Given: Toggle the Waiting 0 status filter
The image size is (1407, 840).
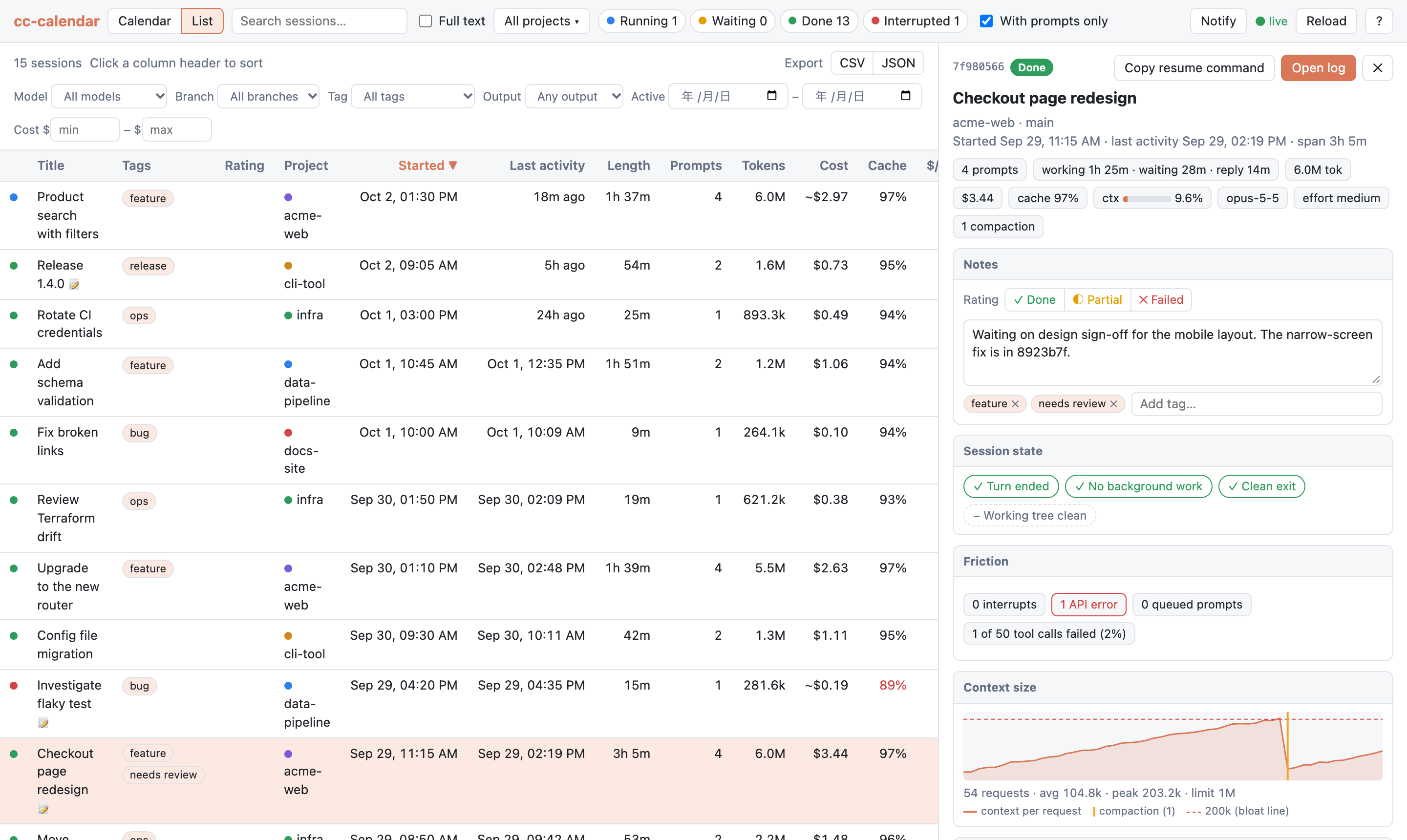Looking at the screenshot, I should click(x=732, y=21).
